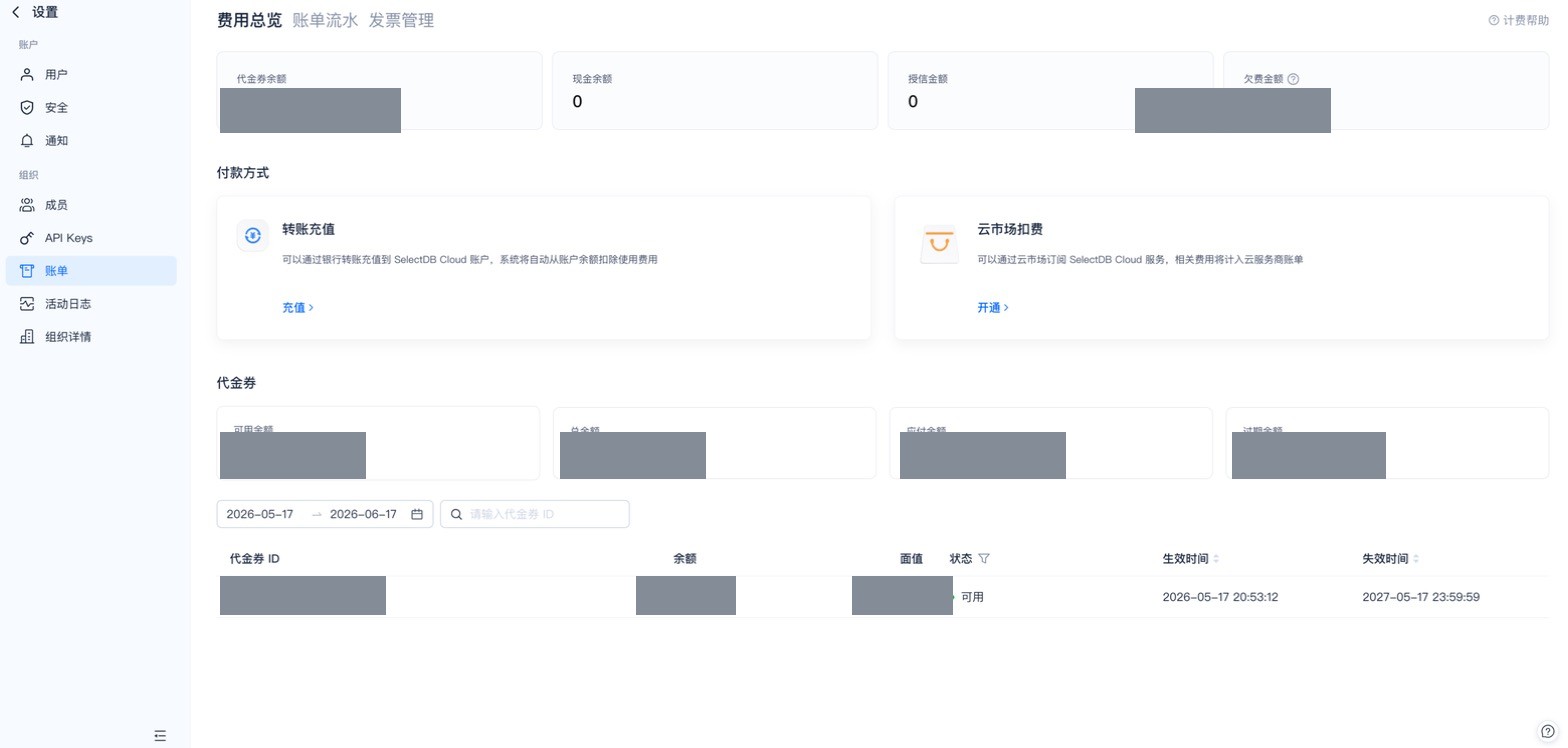The width and height of the screenshot is (1568, 748).
Task: Click the building icon for 组织详情
Action: point(27,336)
